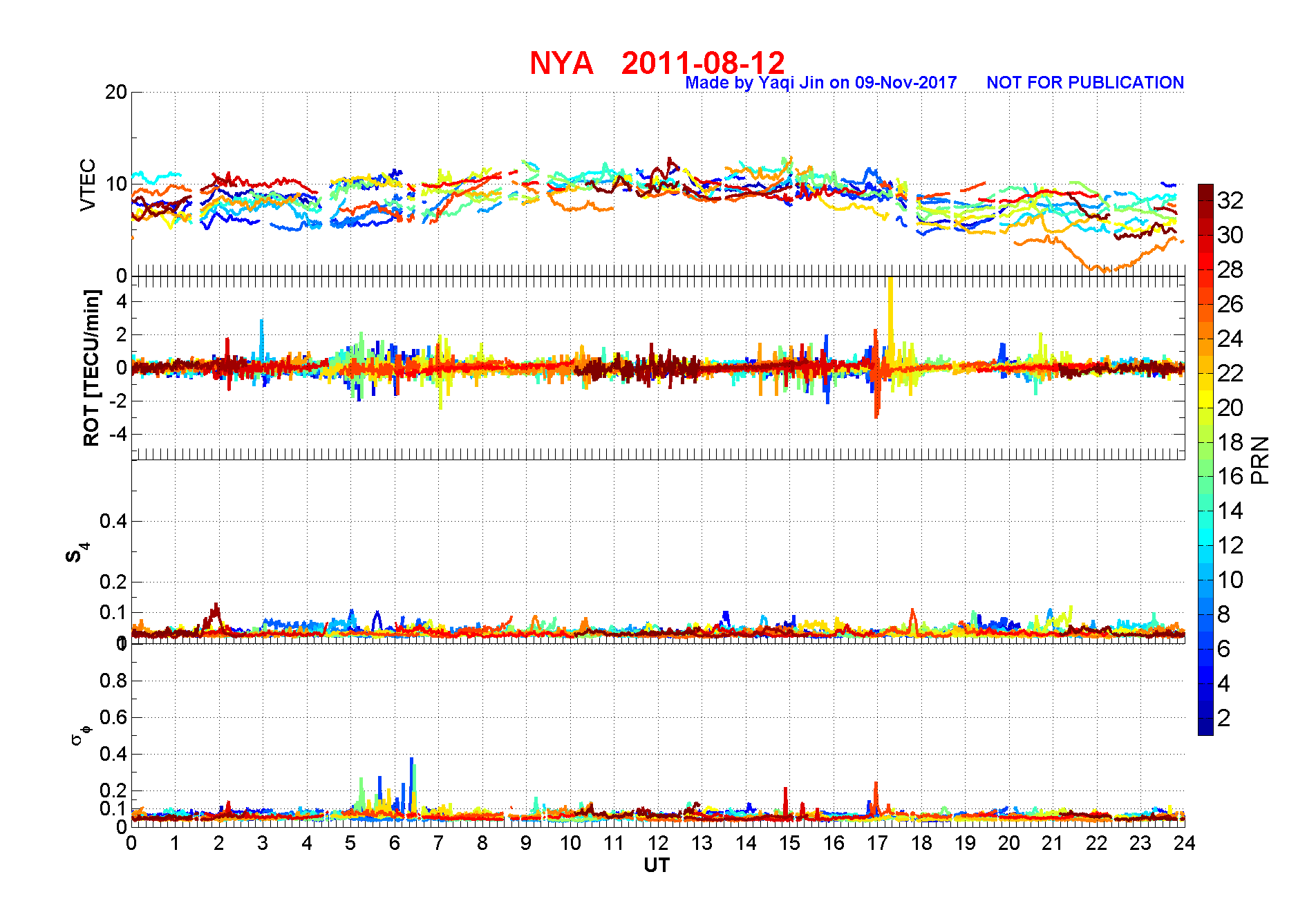This screenshot has width=1316, height=919.
Task: Click the "NOT FOR PUBLICATION" notice
Action: pos(1085,83)
